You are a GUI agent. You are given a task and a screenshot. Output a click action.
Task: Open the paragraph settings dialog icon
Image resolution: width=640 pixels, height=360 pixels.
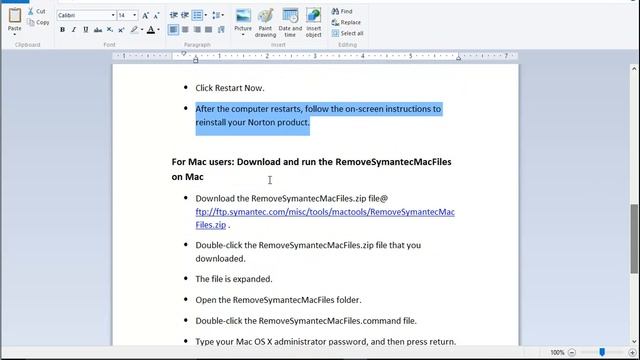click(x=221, y=29)
